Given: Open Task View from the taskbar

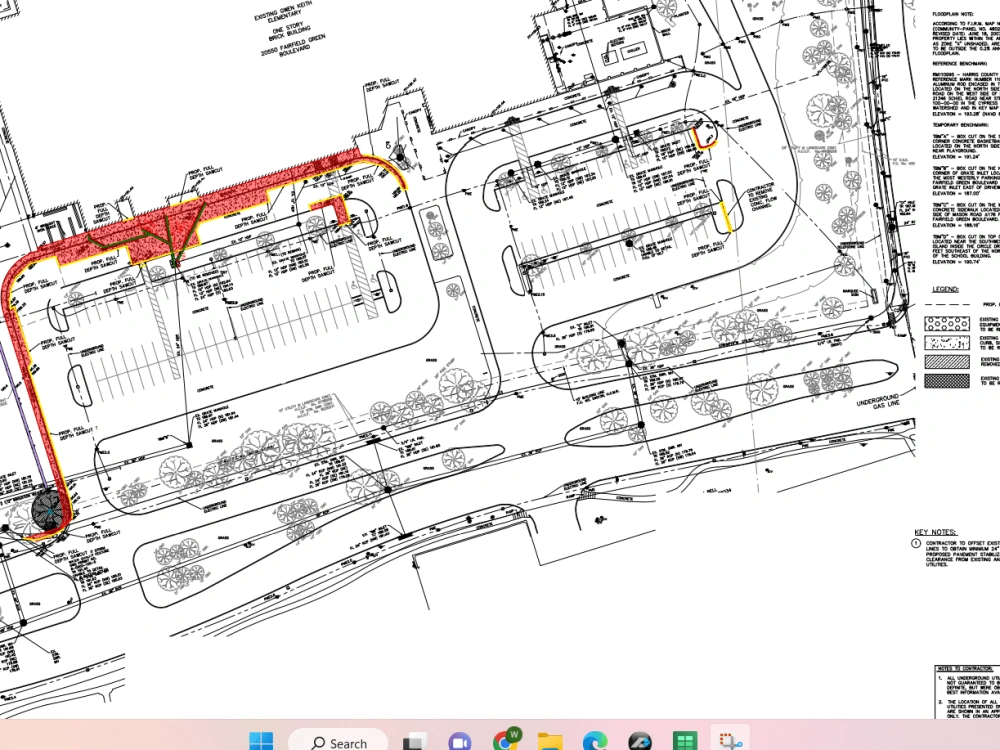Looking at the screenshot, I should (415, 742).
